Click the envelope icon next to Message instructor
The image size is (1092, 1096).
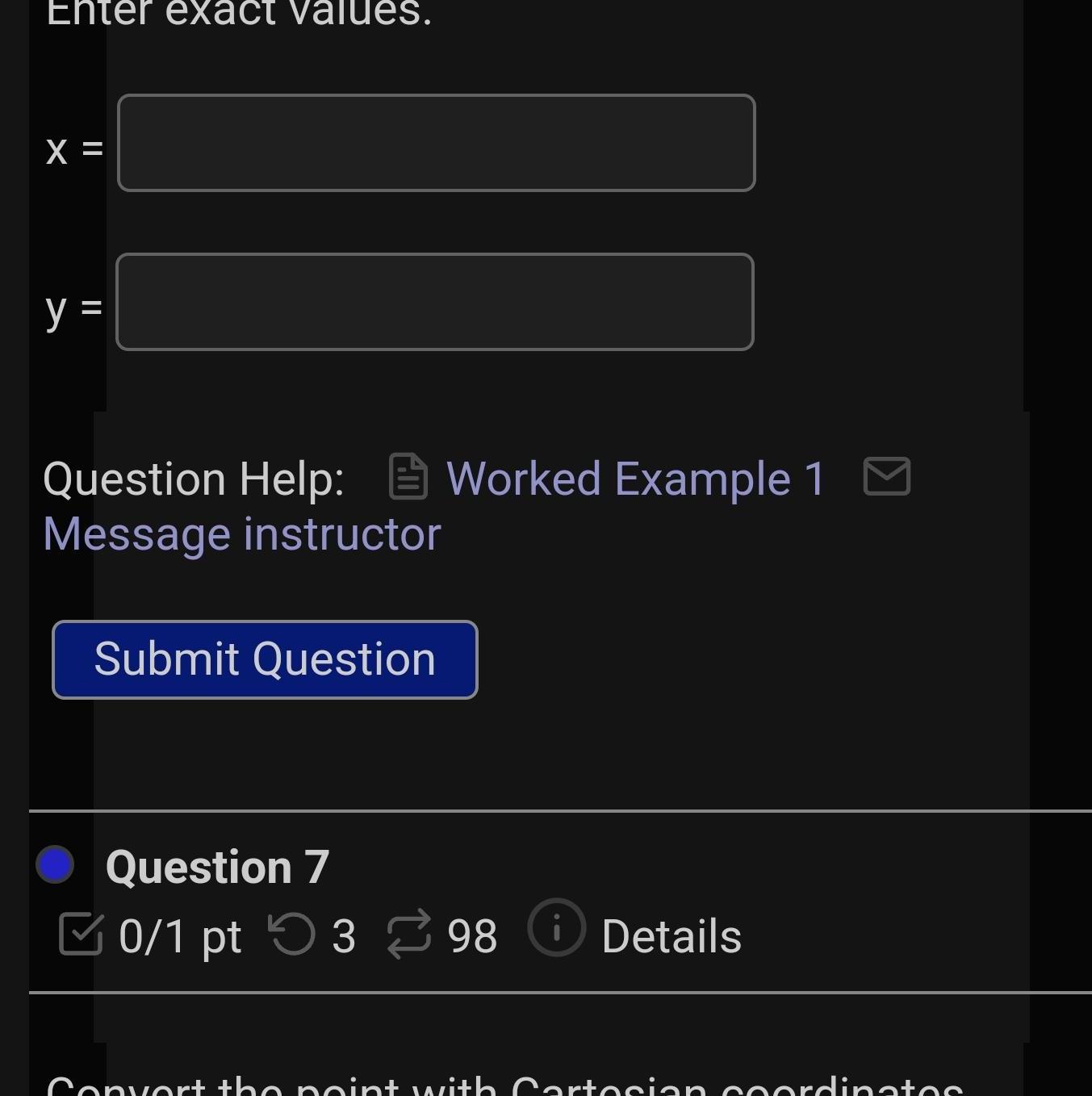[886, 476]
